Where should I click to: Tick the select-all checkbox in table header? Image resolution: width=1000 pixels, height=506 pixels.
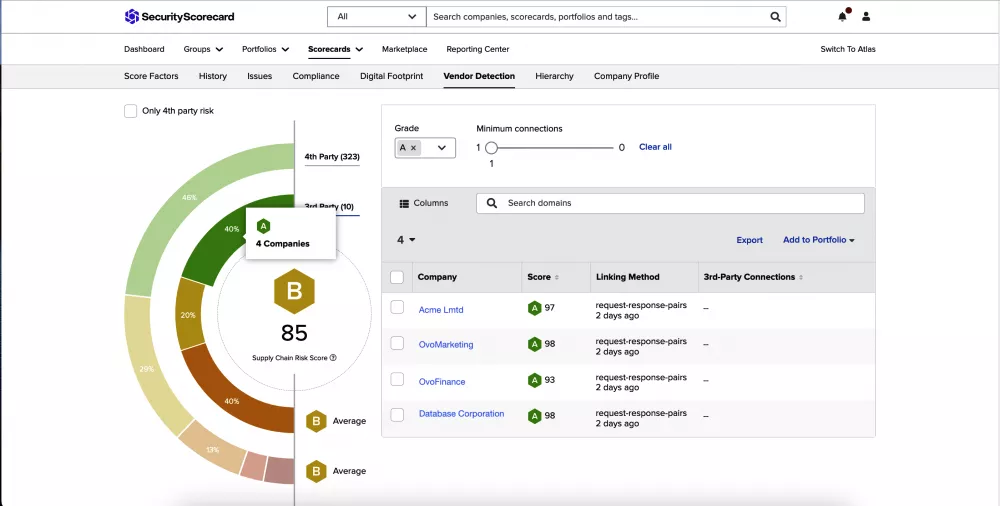pos(397,277)
